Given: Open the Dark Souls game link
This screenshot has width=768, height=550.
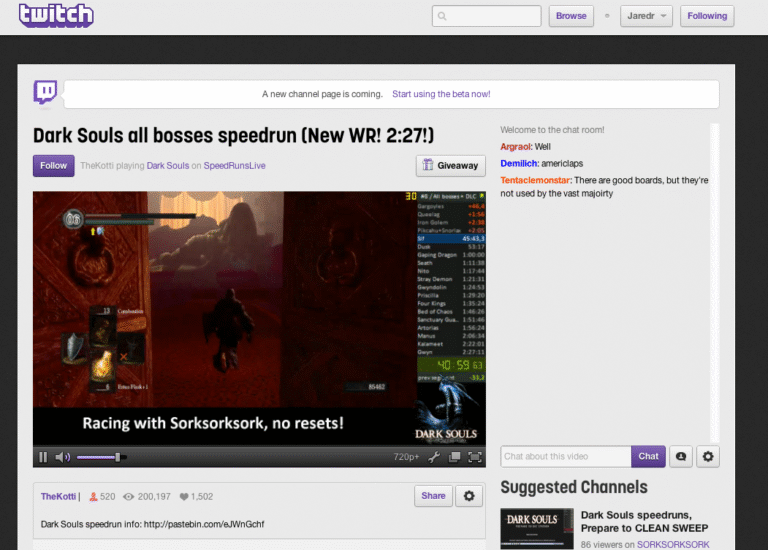Looking at the screenshot, I should click(x=168, y=166).
